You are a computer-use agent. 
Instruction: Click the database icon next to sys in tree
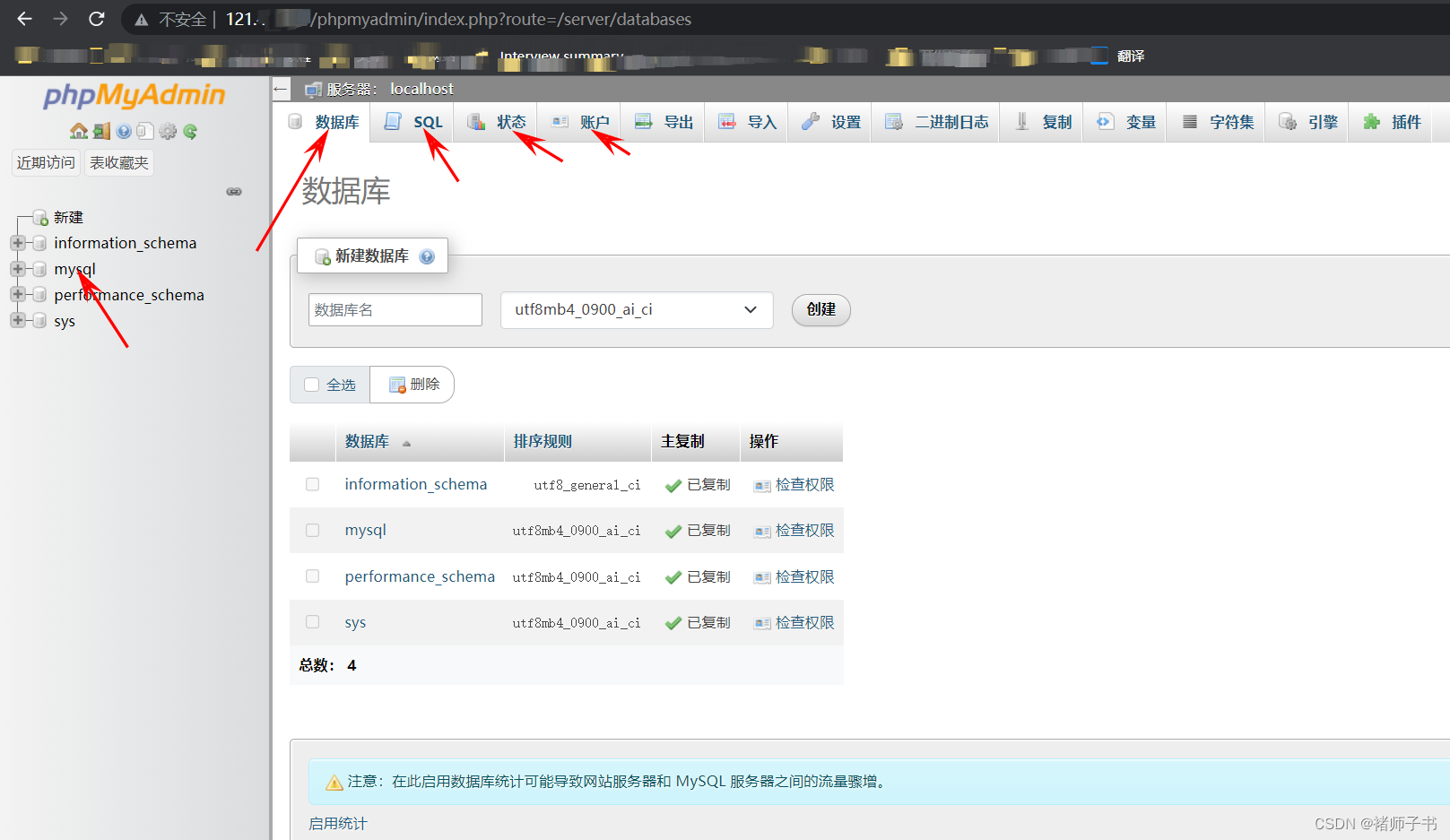(39, 321)
